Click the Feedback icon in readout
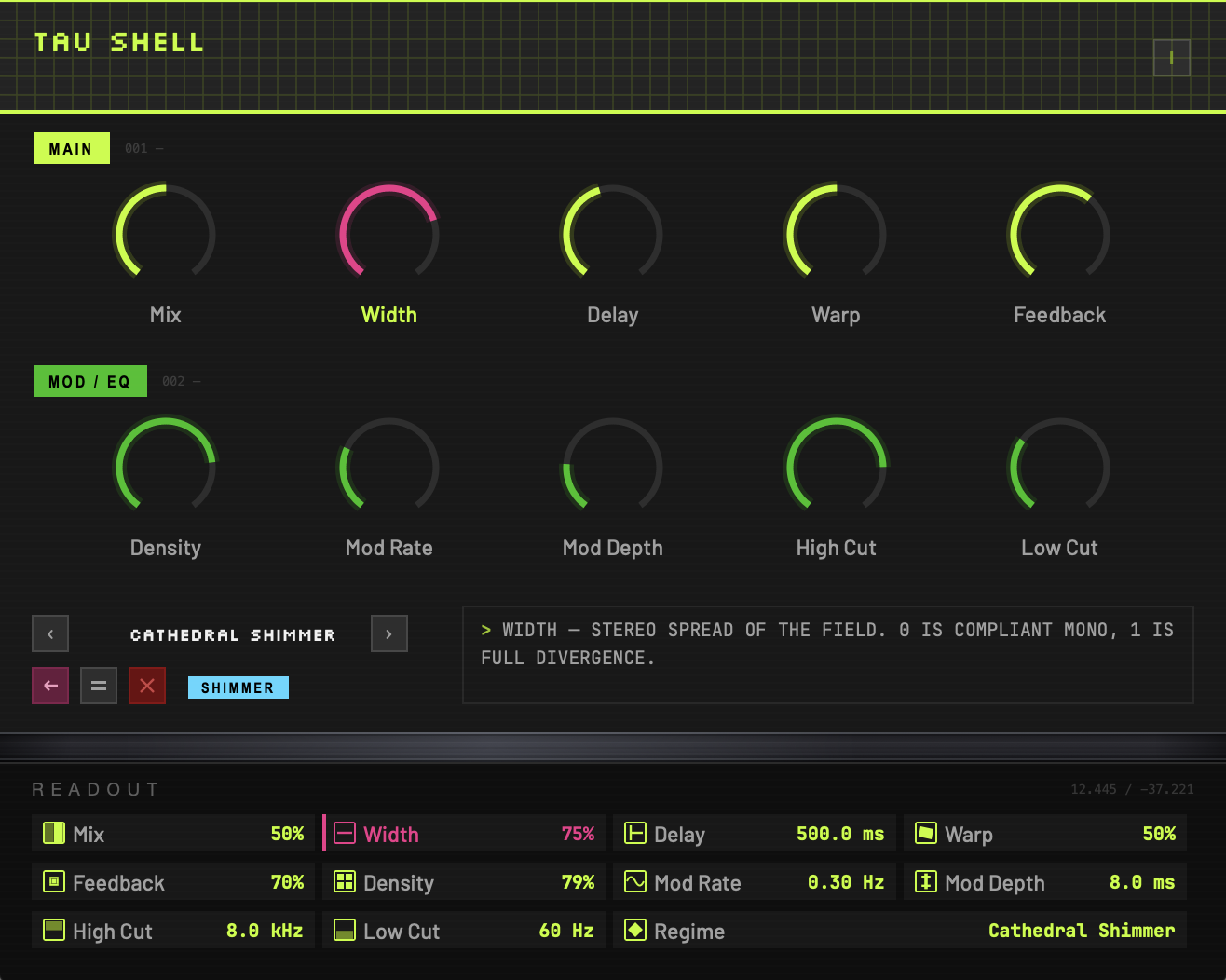Screen dimensions: 1226x980 coord(54,881)
